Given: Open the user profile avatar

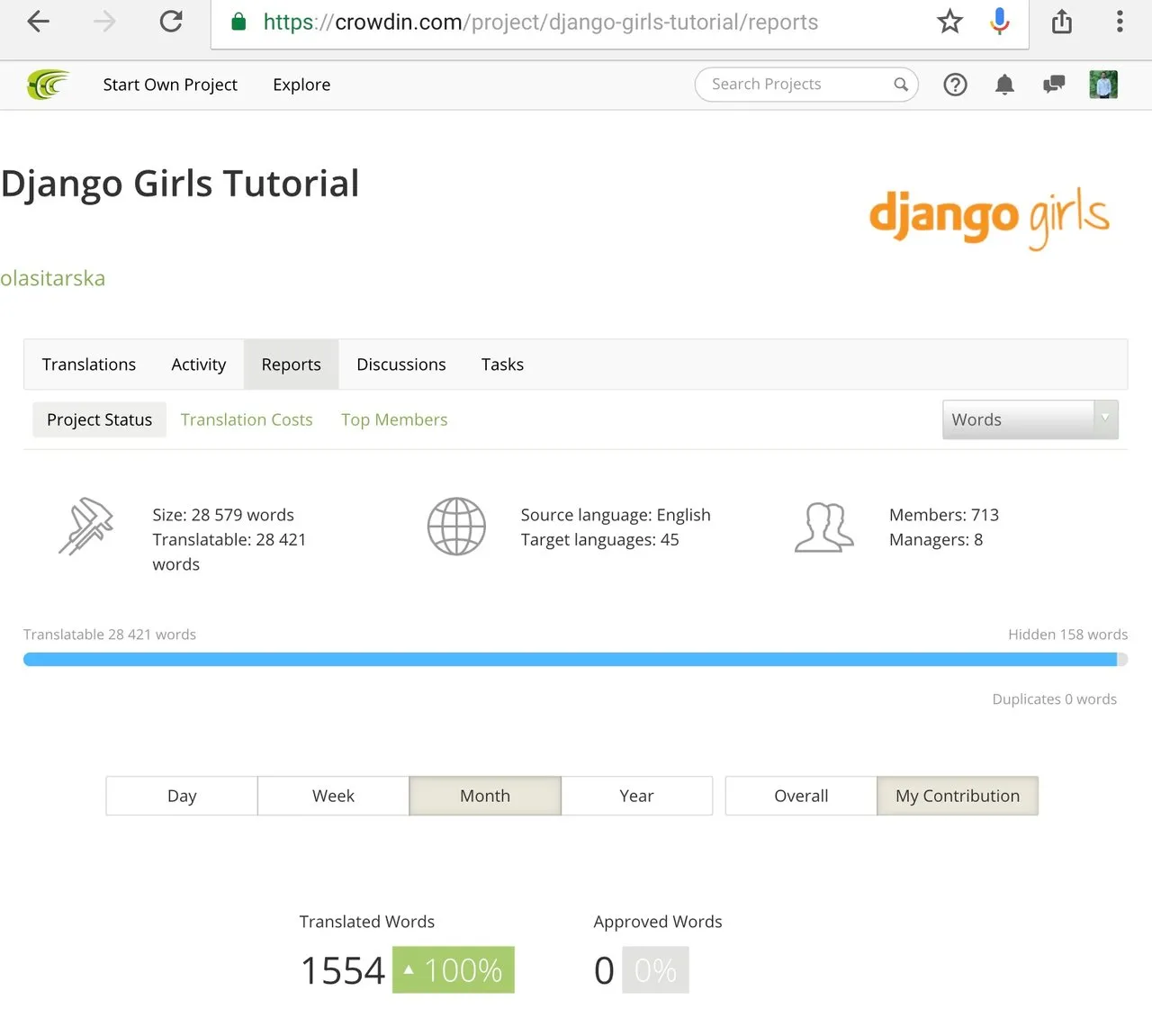Looking at the screenshot, I should tap(1103, 85).
